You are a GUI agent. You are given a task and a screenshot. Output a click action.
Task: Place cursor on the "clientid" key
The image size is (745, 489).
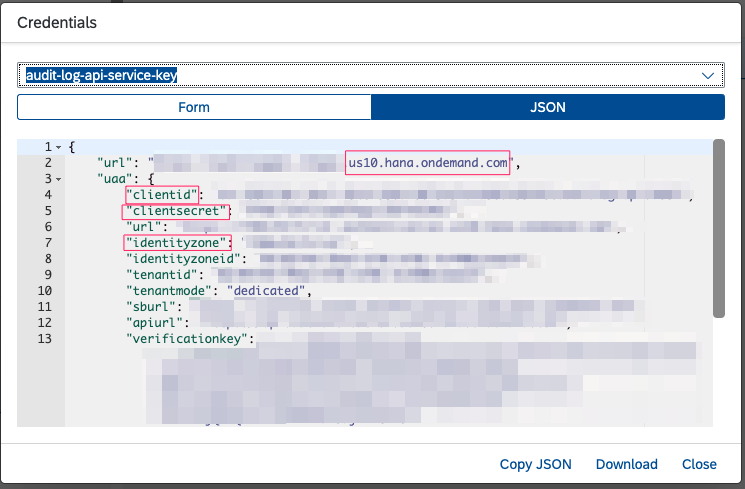[x=164, y=194]
